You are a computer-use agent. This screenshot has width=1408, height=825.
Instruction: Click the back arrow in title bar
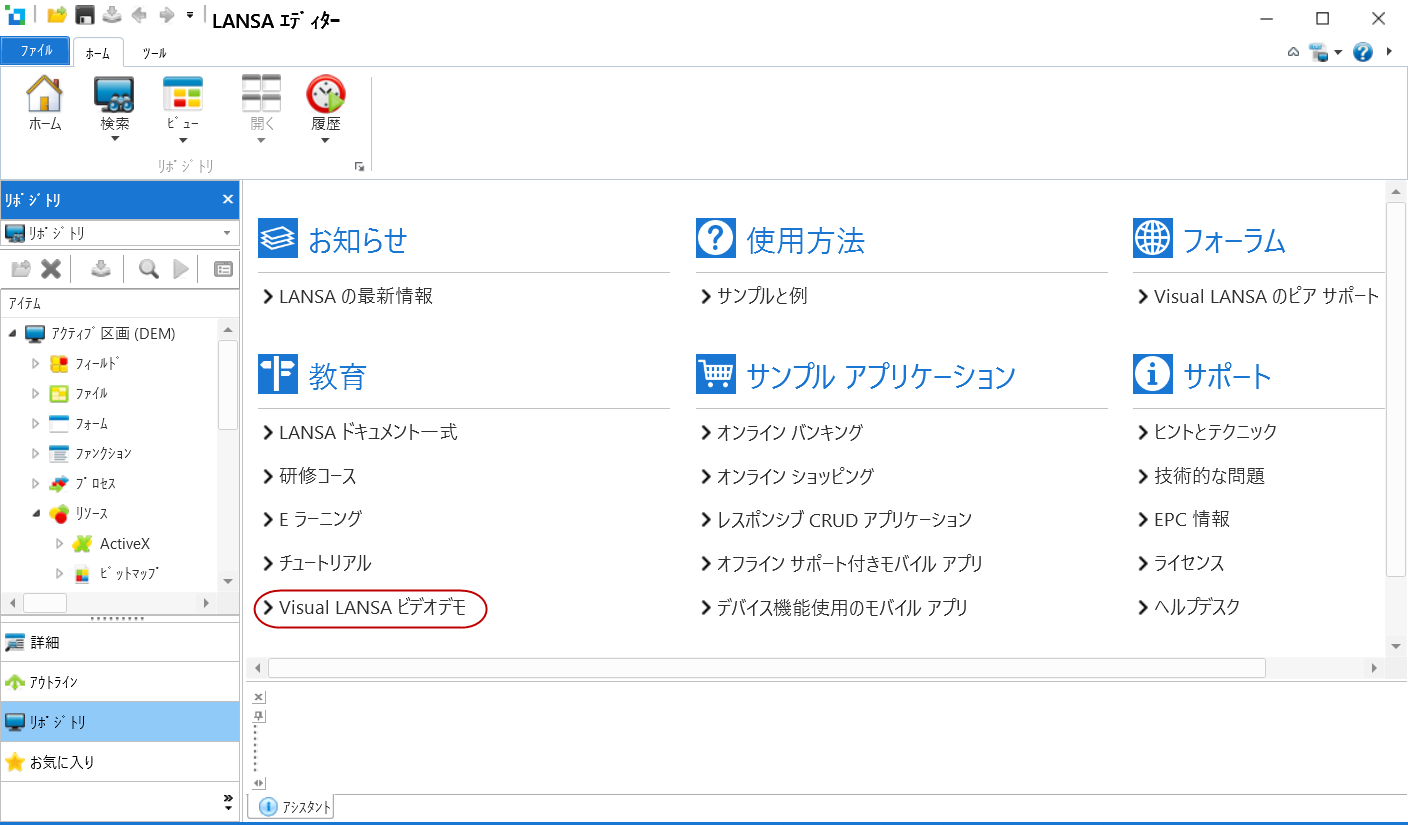[139, 15]
